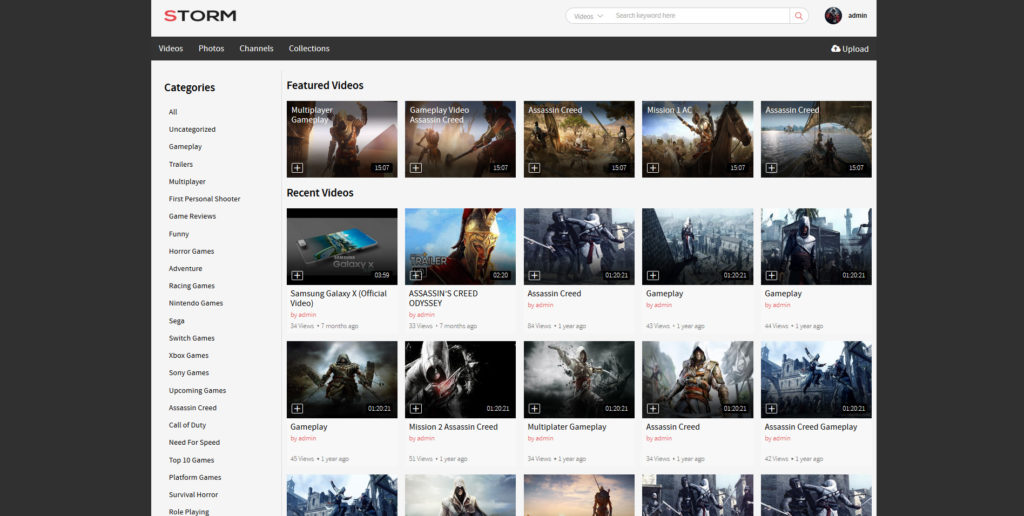Add Mission 2 Assassin Creed to playlist
Viewport: 1024px width, 516px height.
click(415, 409)
